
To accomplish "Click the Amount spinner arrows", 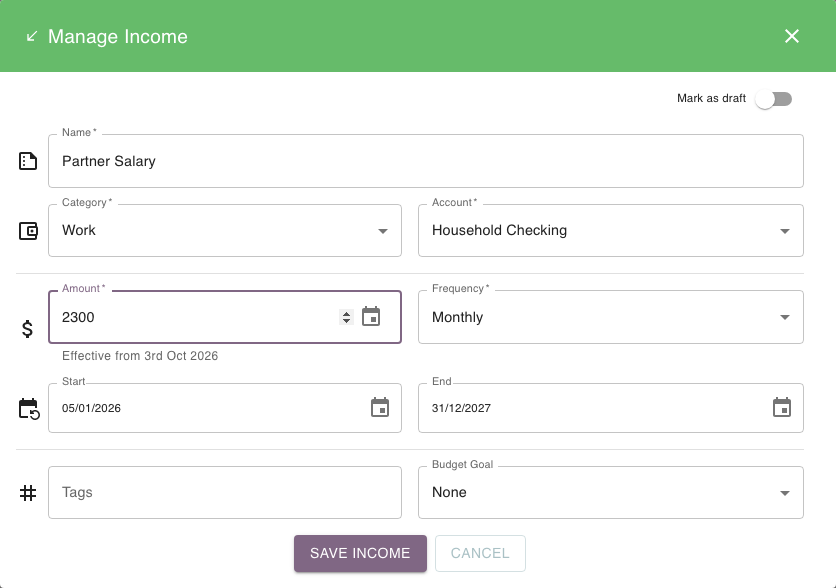I will (347, 317).
